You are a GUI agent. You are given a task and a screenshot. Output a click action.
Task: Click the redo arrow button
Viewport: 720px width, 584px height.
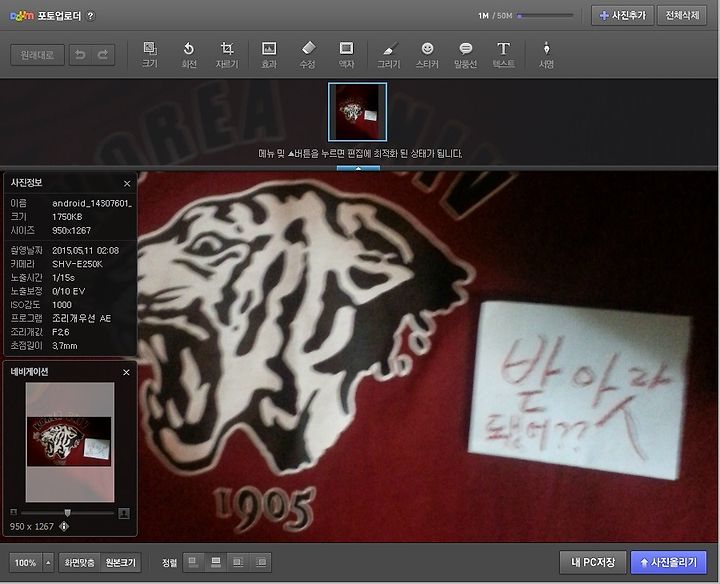pyautogui.click(x=103, y=55)
